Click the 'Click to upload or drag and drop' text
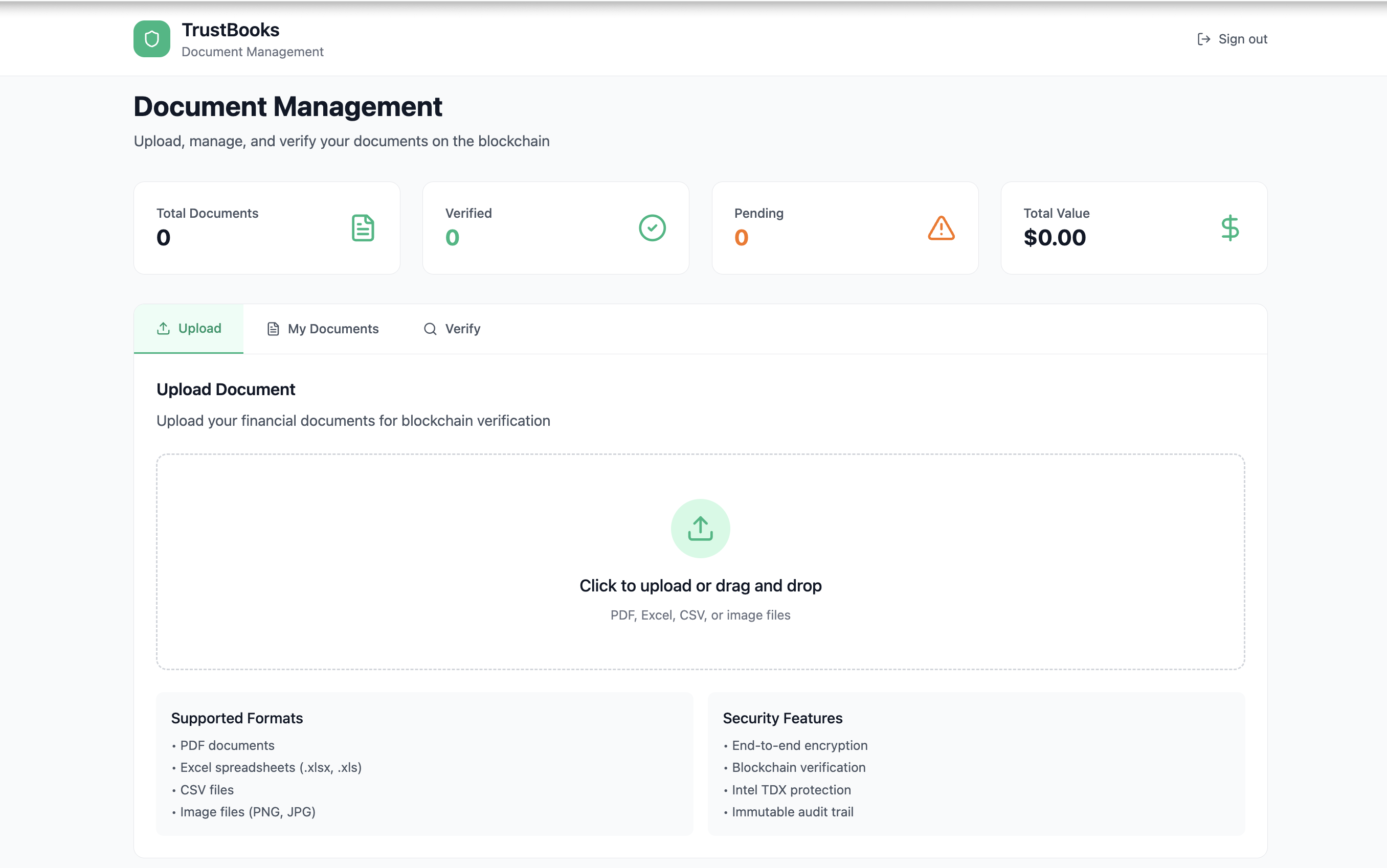Screen dimensions: 1387x868 coord(700,585)
